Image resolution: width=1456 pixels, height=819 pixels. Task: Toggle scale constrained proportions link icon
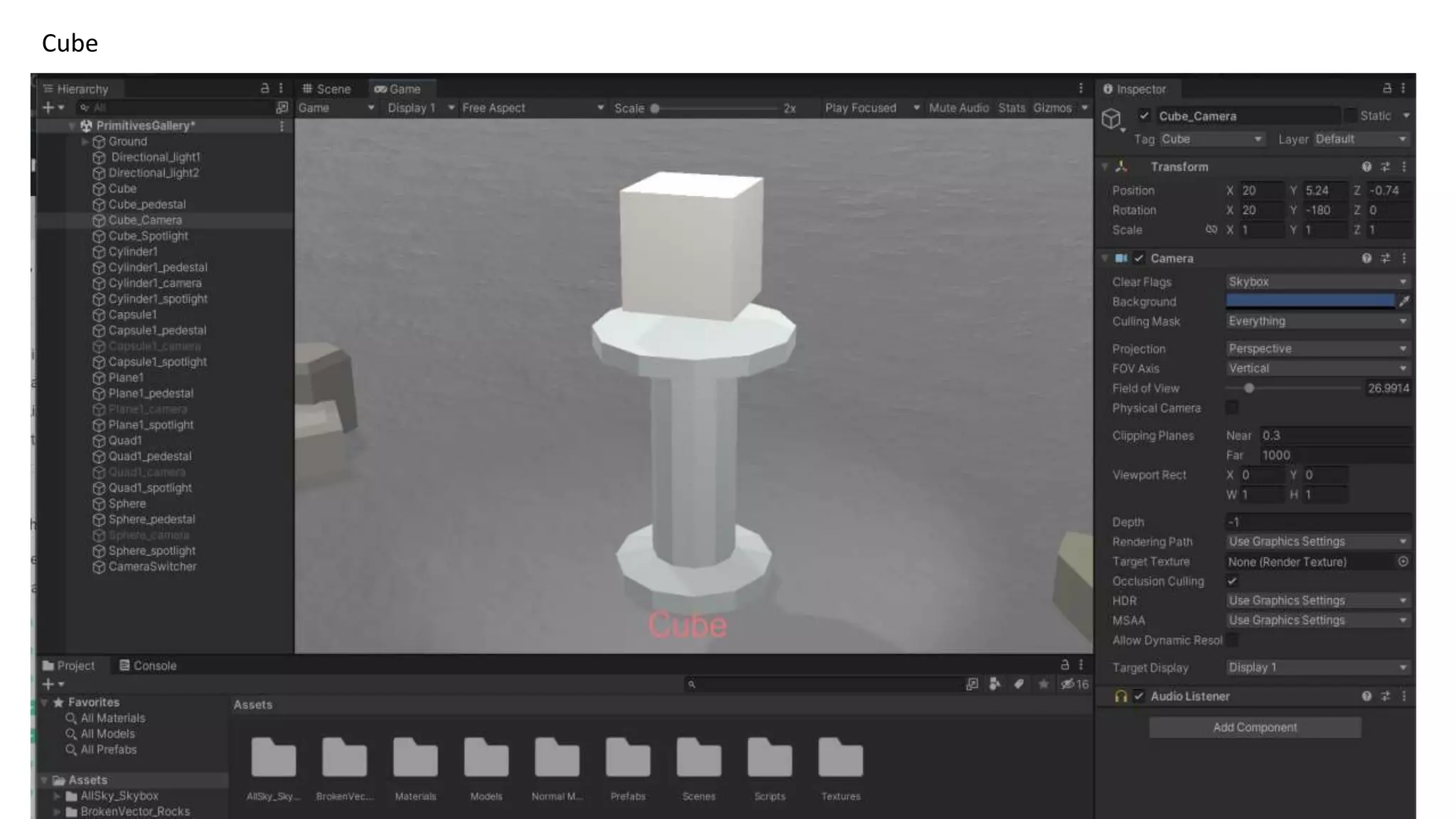(1211, 230)
